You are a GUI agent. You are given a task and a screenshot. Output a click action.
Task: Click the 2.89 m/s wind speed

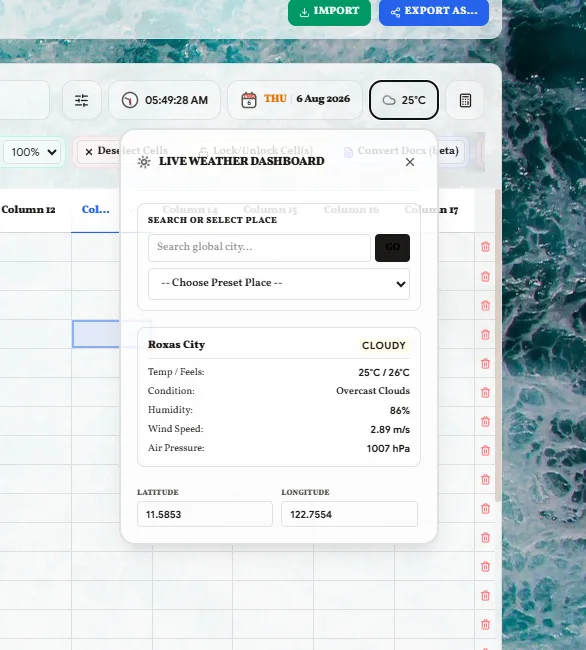(x=390, y=429)
